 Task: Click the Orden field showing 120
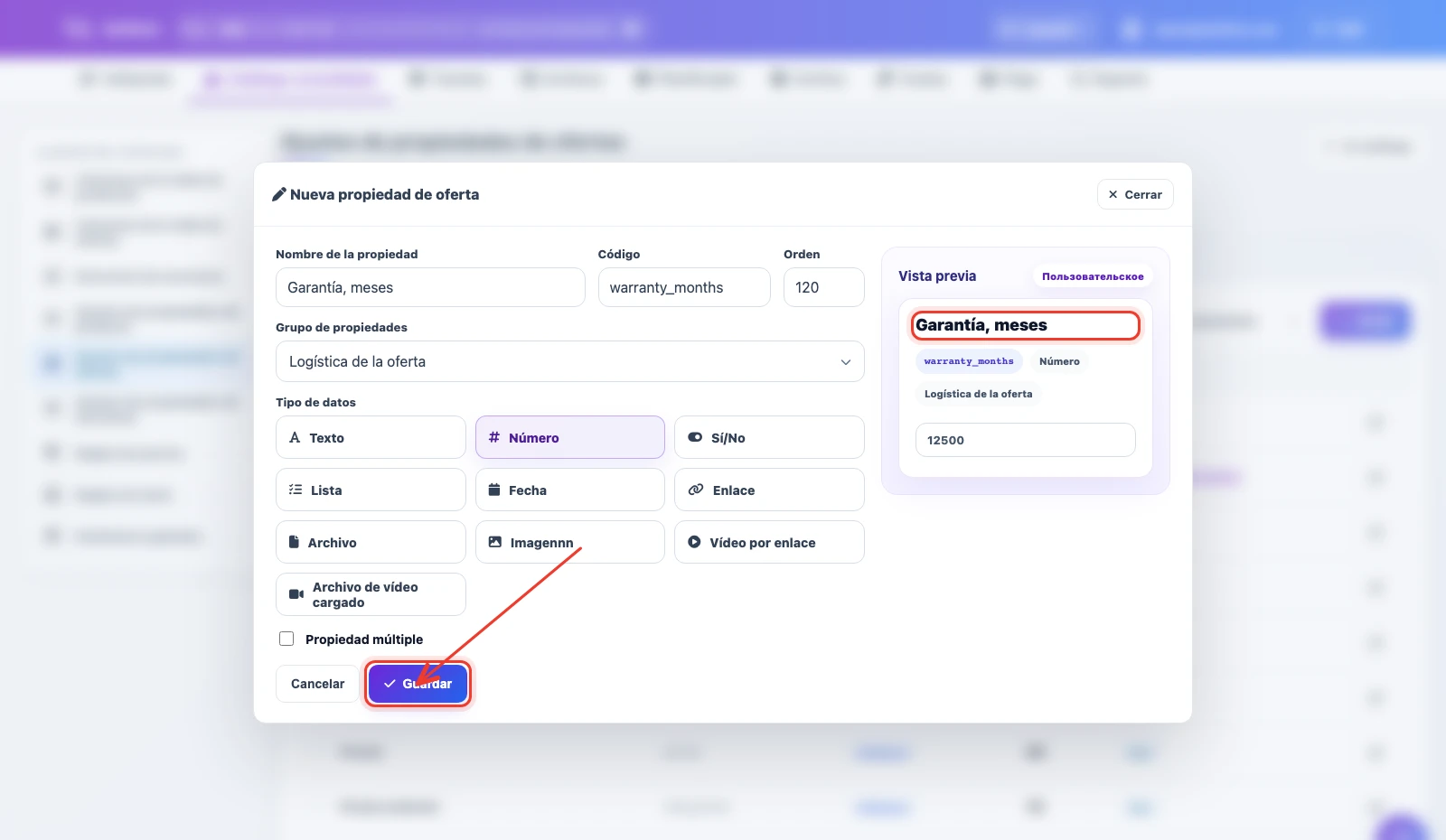click(x=824, y=287)
